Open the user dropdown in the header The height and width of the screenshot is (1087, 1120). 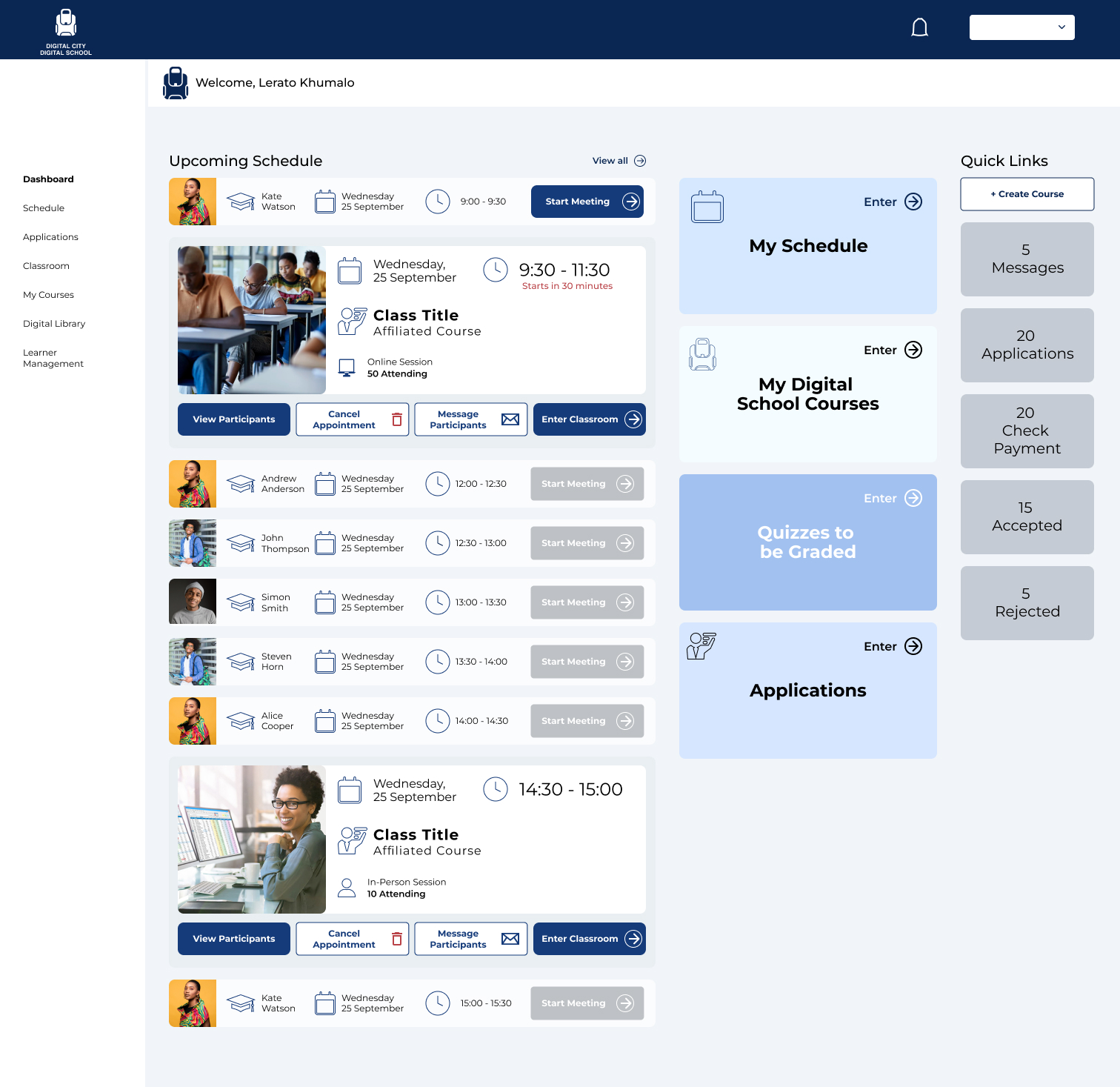[1021, 27]
